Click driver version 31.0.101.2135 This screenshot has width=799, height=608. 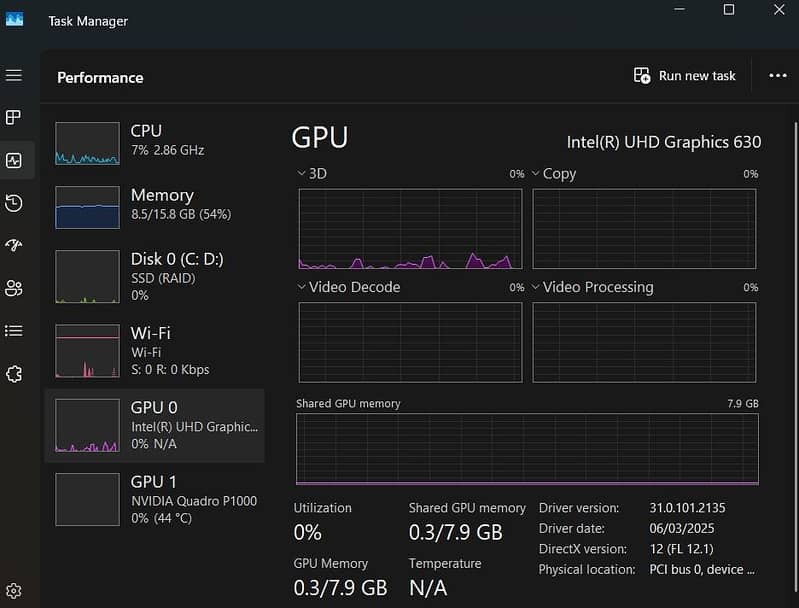click(687, 508)
